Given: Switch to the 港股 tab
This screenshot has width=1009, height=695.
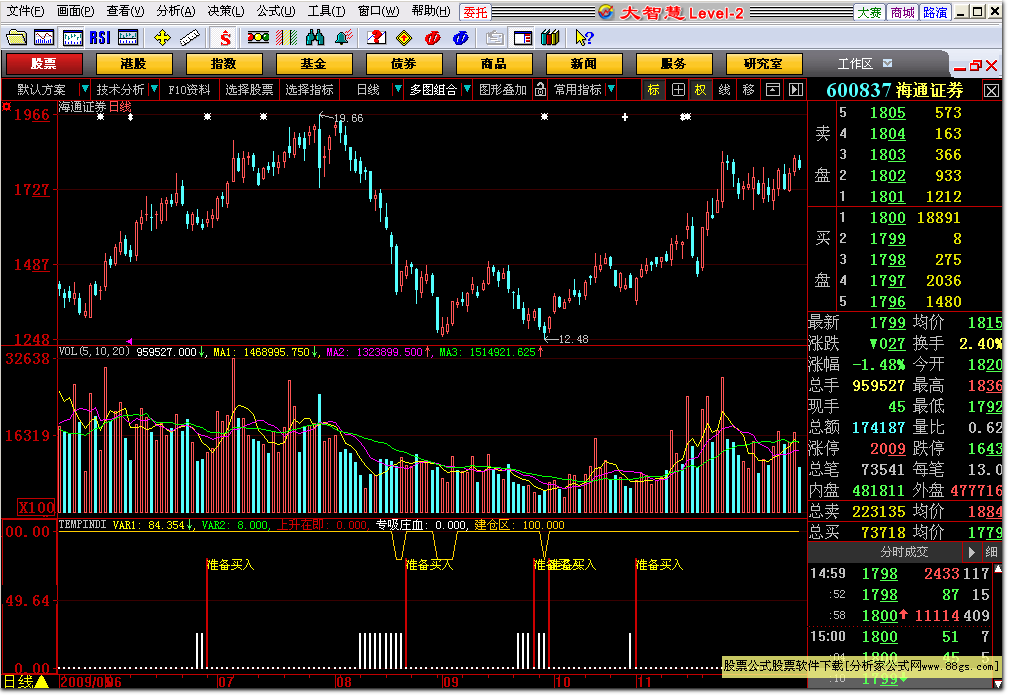Looking at the screenshot, I should point(134,64).
